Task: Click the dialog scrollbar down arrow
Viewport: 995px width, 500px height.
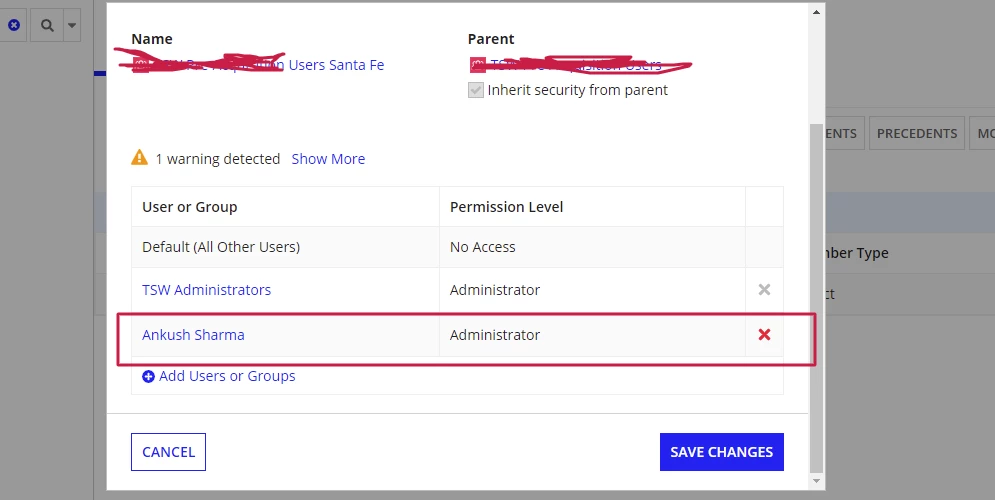Action: pyautogui.click(x=817, y=481)
